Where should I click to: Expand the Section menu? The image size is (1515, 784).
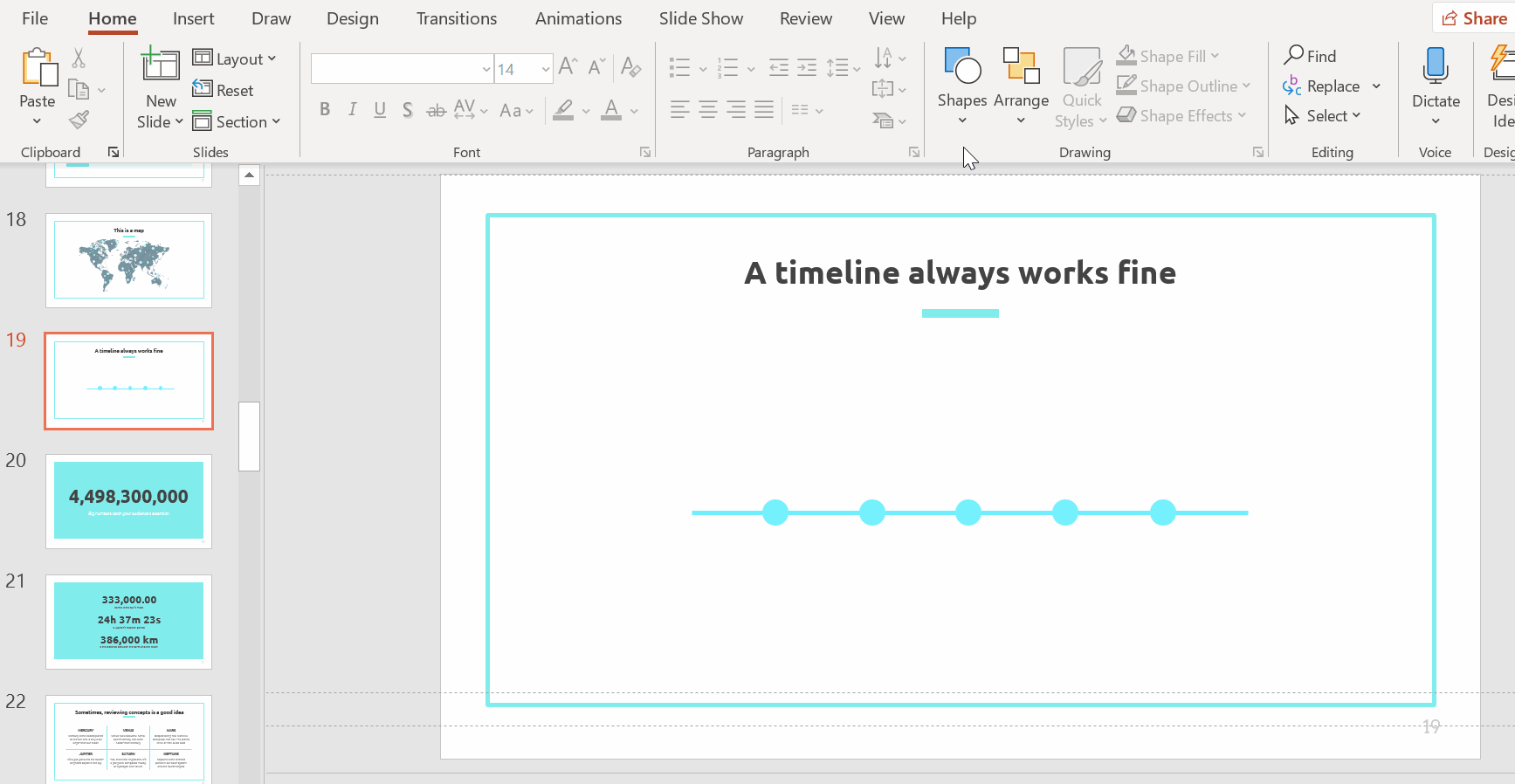tap(237, 121)
